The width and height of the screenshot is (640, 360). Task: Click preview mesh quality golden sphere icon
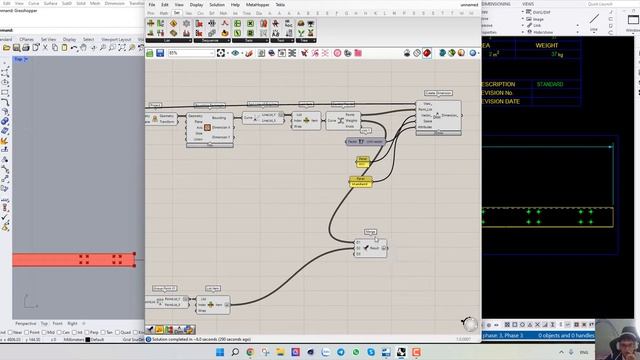click(x=461, y=53)
